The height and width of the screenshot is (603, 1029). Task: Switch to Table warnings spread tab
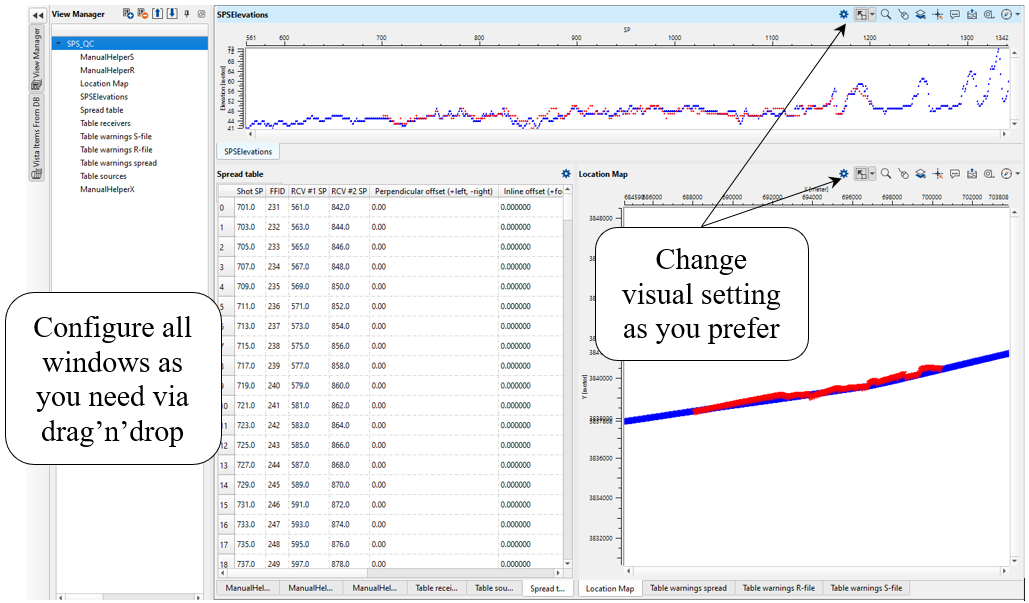[x=688, y=588]
